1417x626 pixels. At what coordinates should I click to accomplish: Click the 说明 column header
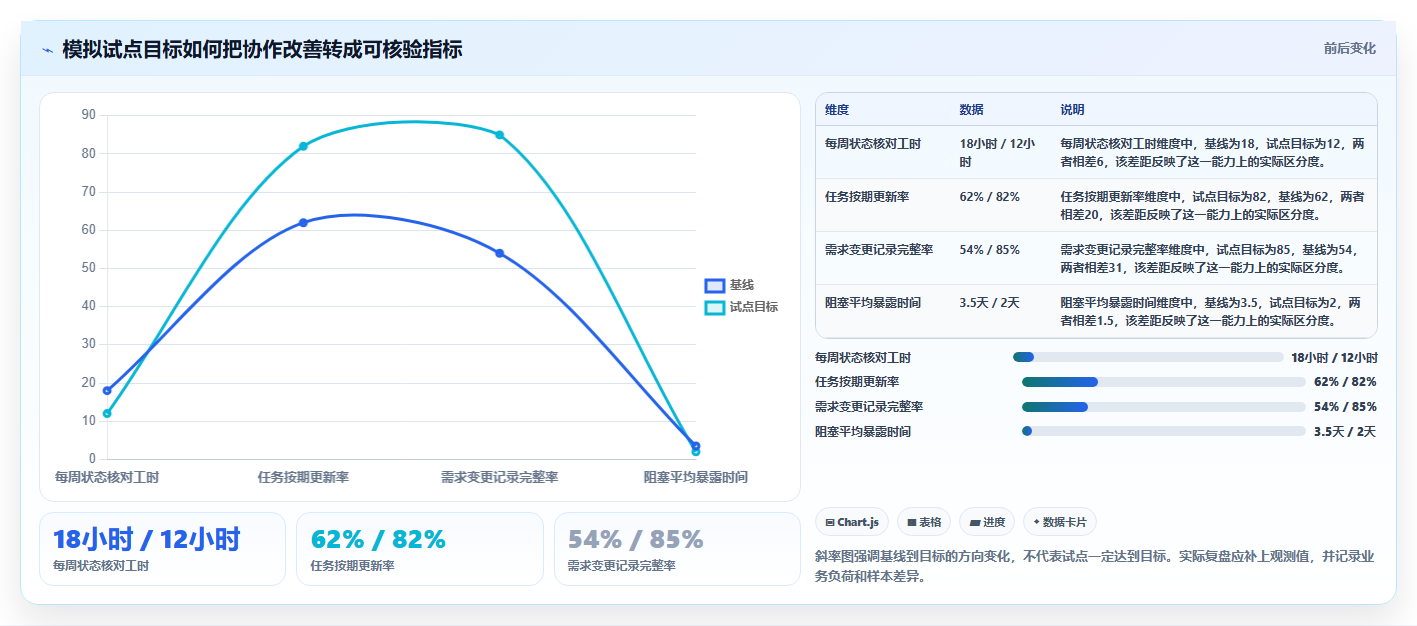1072,110
